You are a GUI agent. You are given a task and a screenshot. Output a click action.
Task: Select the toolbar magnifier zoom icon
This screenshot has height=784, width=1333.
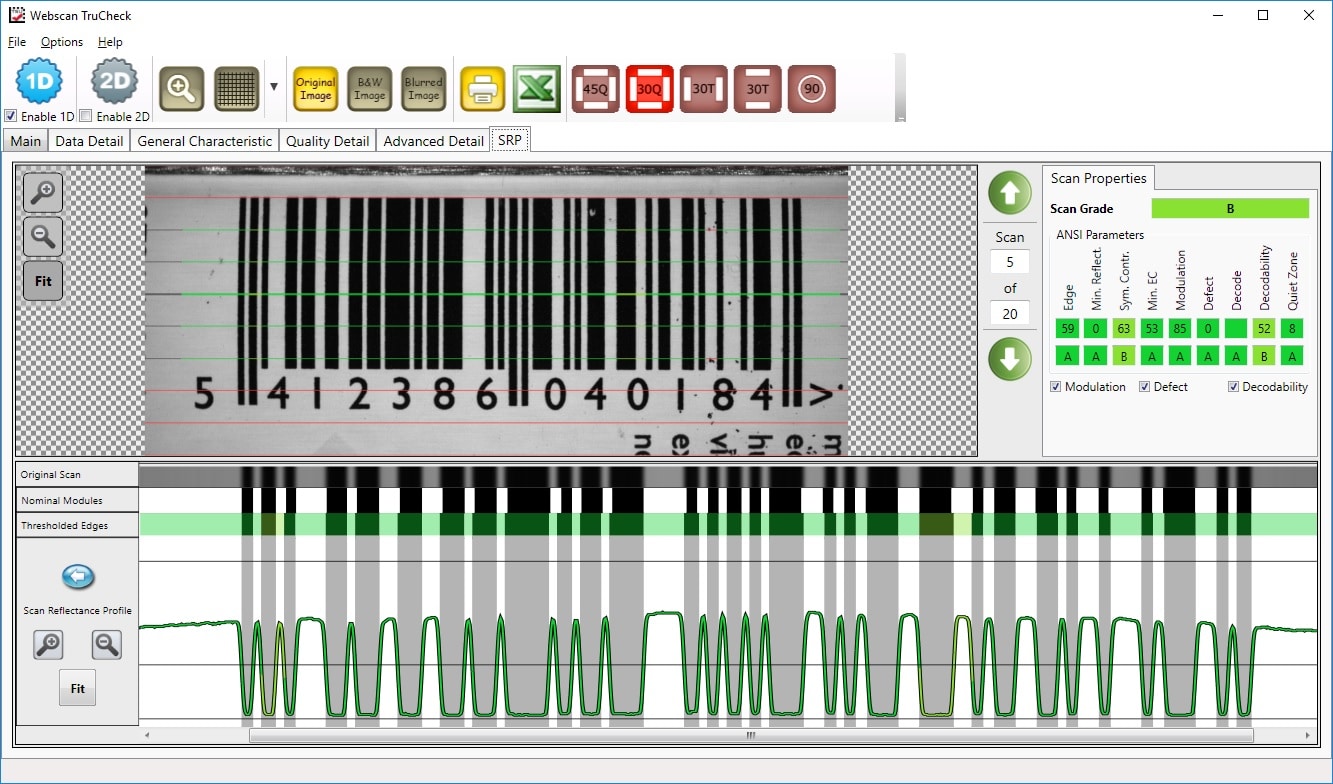pyautogui.click(x=182, y=89)
